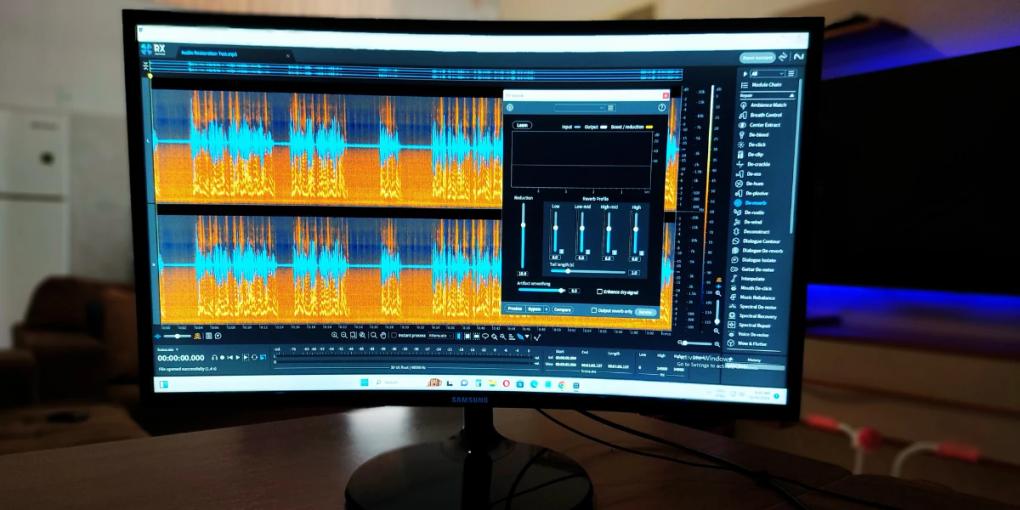Click the Compare button
Image resolution: width=1020 pixels, height=510 pixels.
tap(562, 309)
